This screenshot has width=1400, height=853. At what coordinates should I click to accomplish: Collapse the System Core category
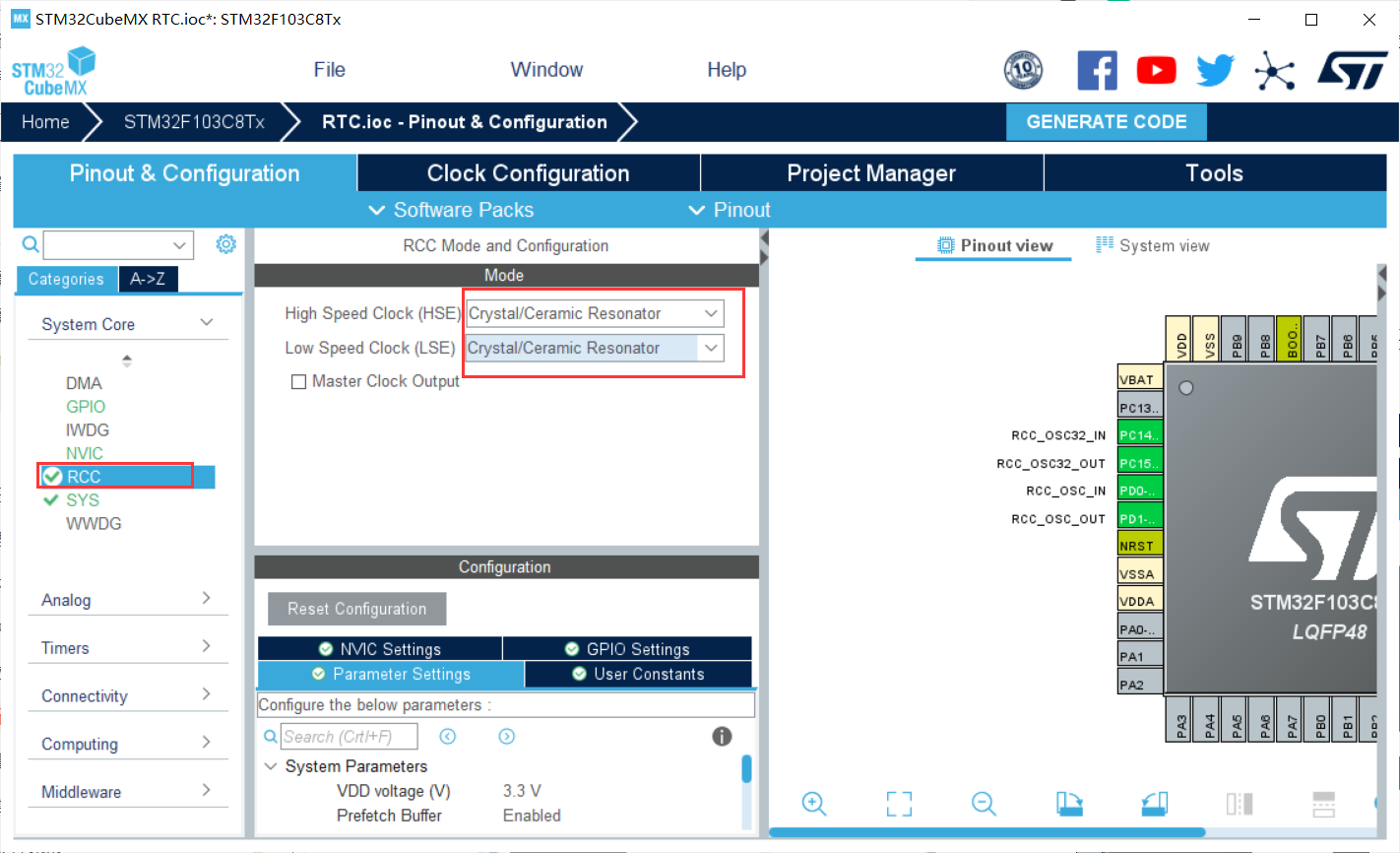click(207, 323)
